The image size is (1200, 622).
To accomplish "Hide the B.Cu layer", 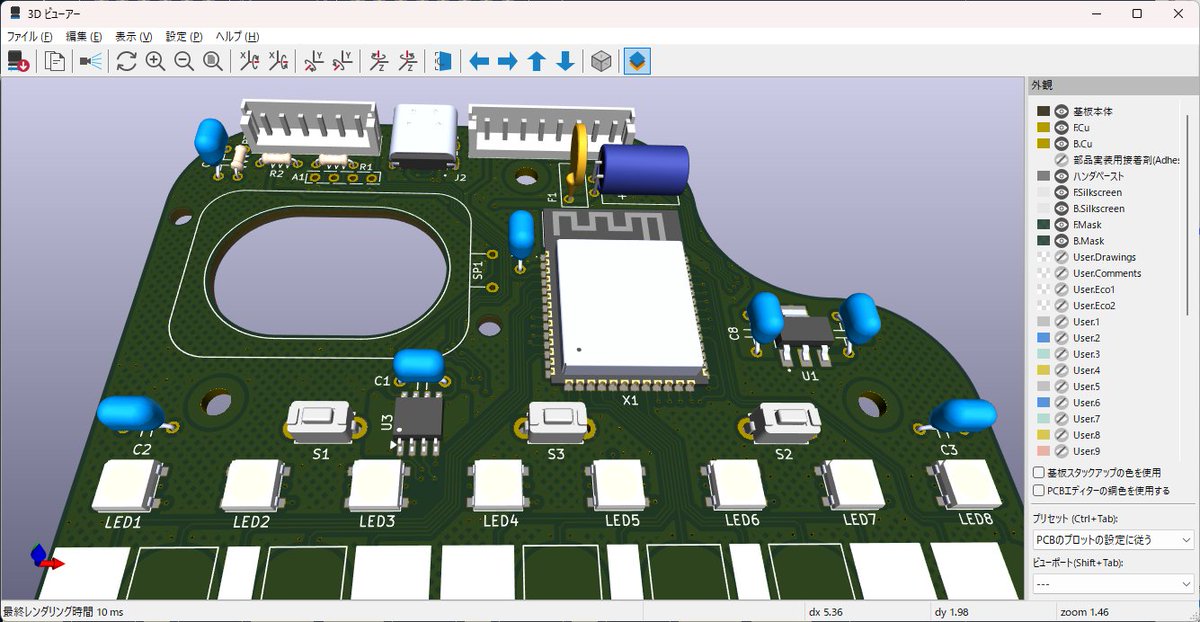I will pyautogui.click(x=1062, y=144).
